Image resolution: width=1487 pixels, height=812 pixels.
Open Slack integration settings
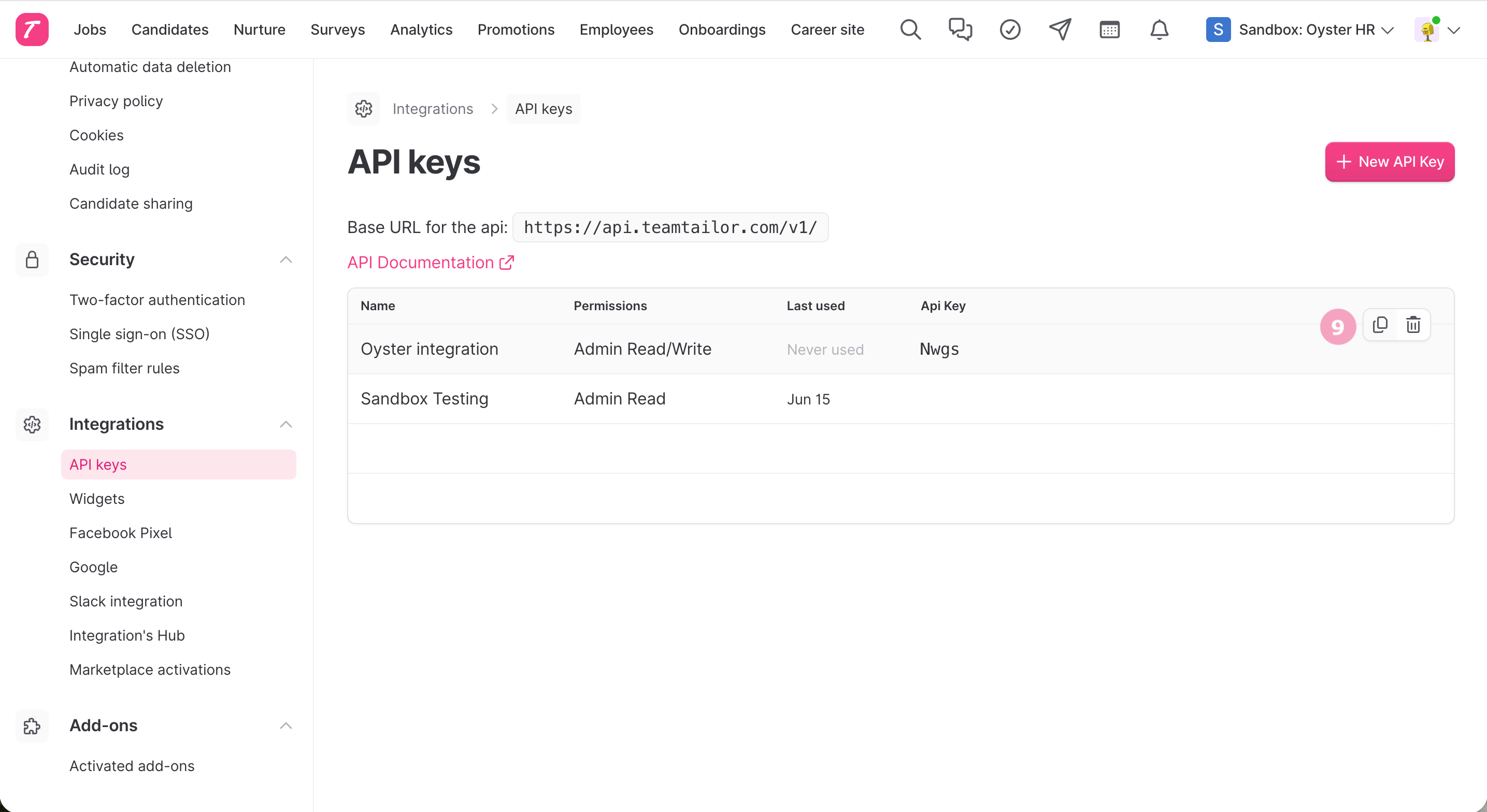126,601
